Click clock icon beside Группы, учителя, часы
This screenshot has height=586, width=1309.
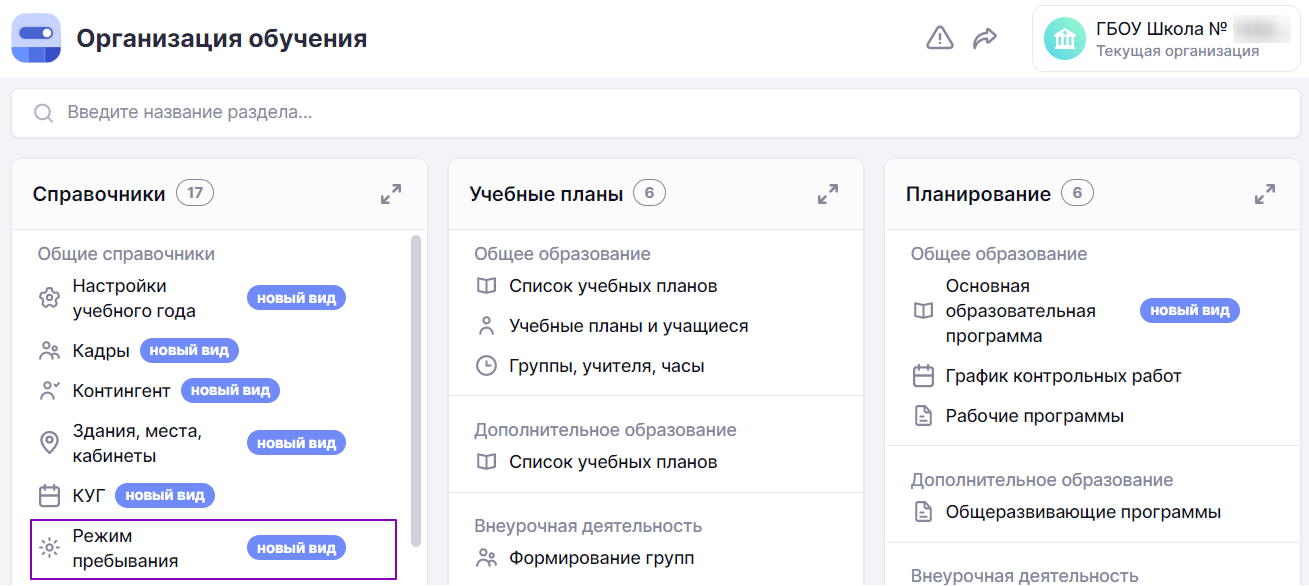coord(486,366)
